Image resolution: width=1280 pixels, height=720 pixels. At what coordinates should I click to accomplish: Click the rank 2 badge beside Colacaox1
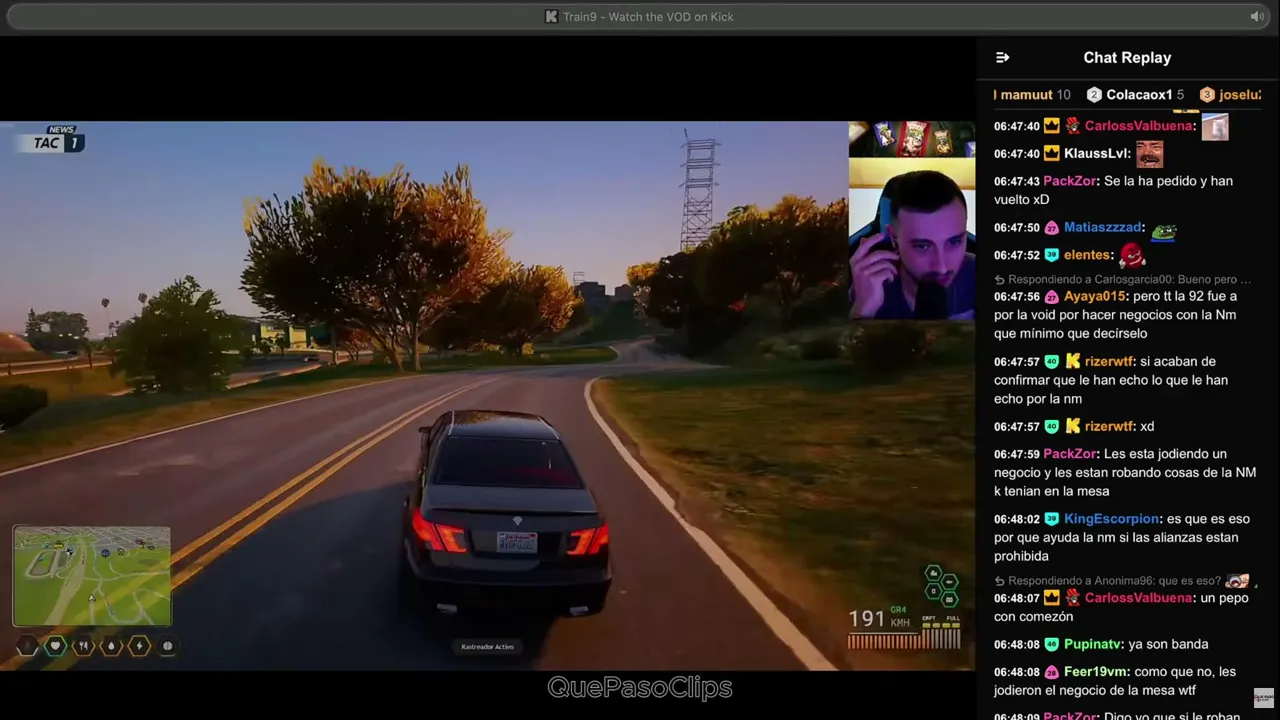[x=1094, y=95]
